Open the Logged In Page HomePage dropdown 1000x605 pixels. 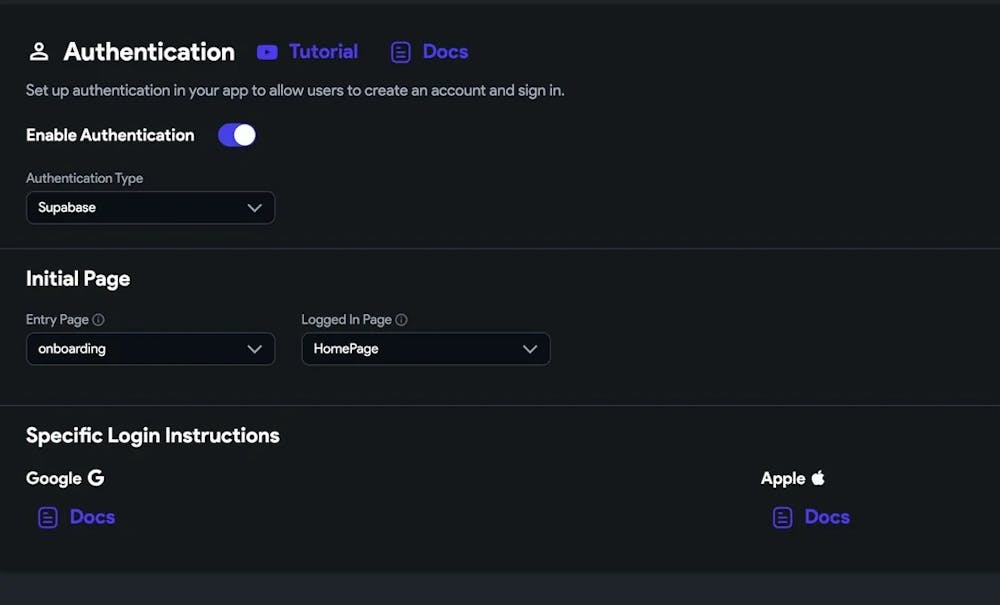(x=426, y=349)
